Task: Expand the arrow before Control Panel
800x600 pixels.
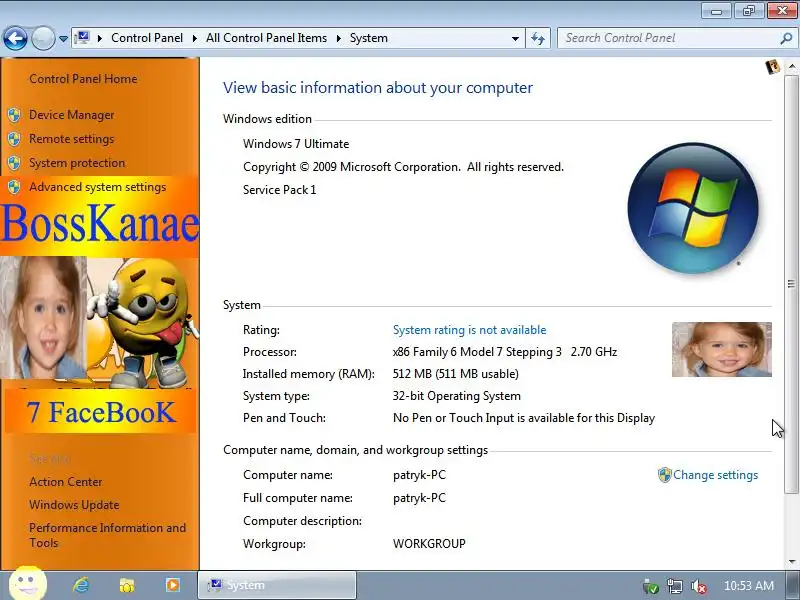Action: 99,38
